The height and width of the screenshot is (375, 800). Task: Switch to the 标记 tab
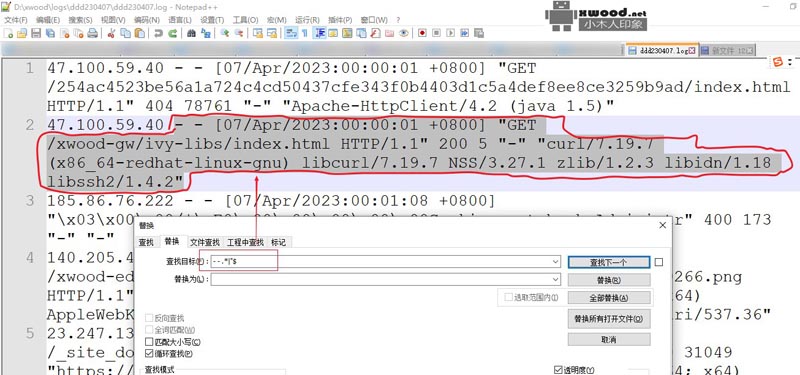tap(279, 243)
